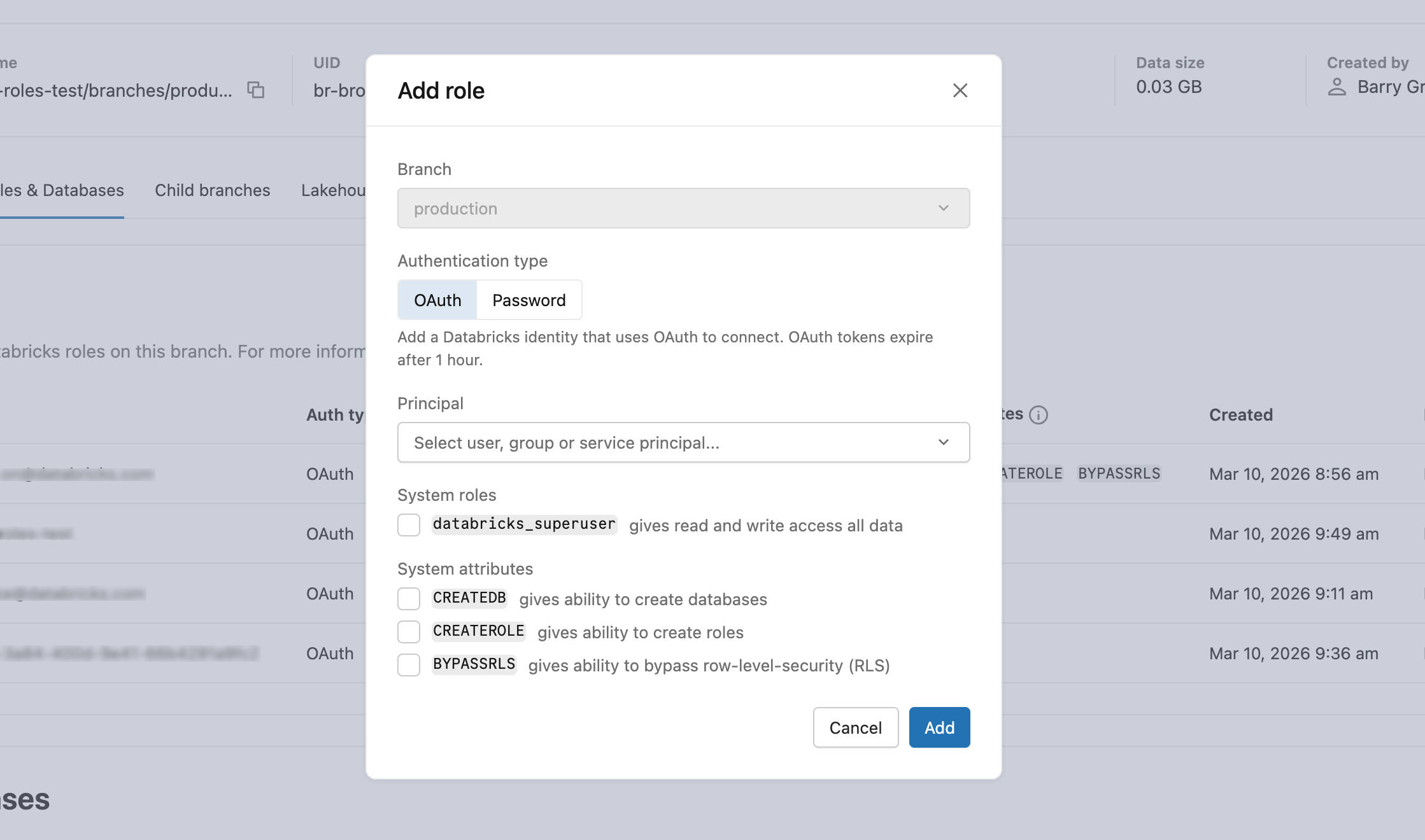Copy the branch path with the copy icon
The height and width of the screenshot is (840, 1425).
(x=256, y=90)
